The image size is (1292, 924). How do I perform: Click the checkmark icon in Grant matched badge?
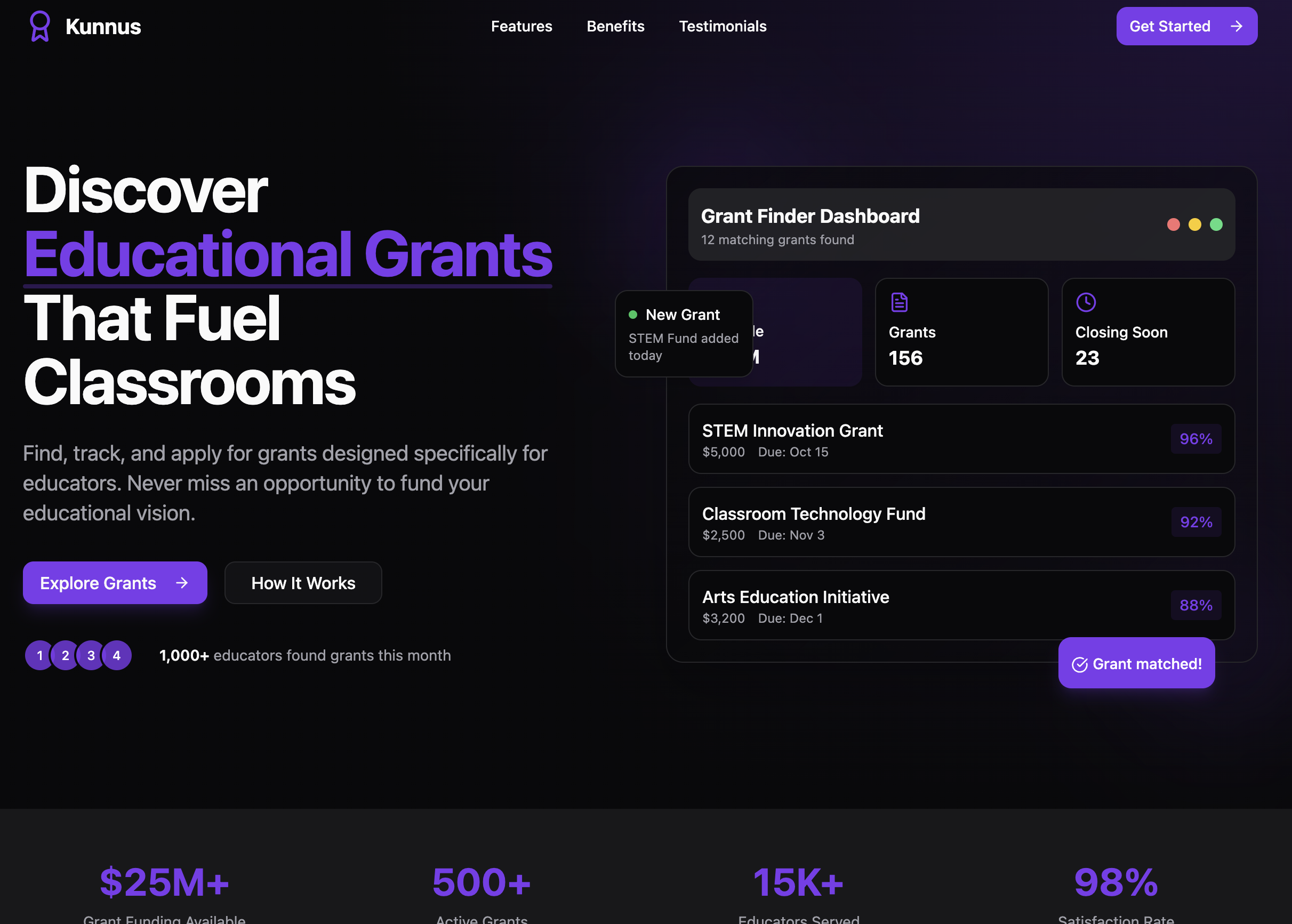pyautogui.click(x=1079, y=664)
